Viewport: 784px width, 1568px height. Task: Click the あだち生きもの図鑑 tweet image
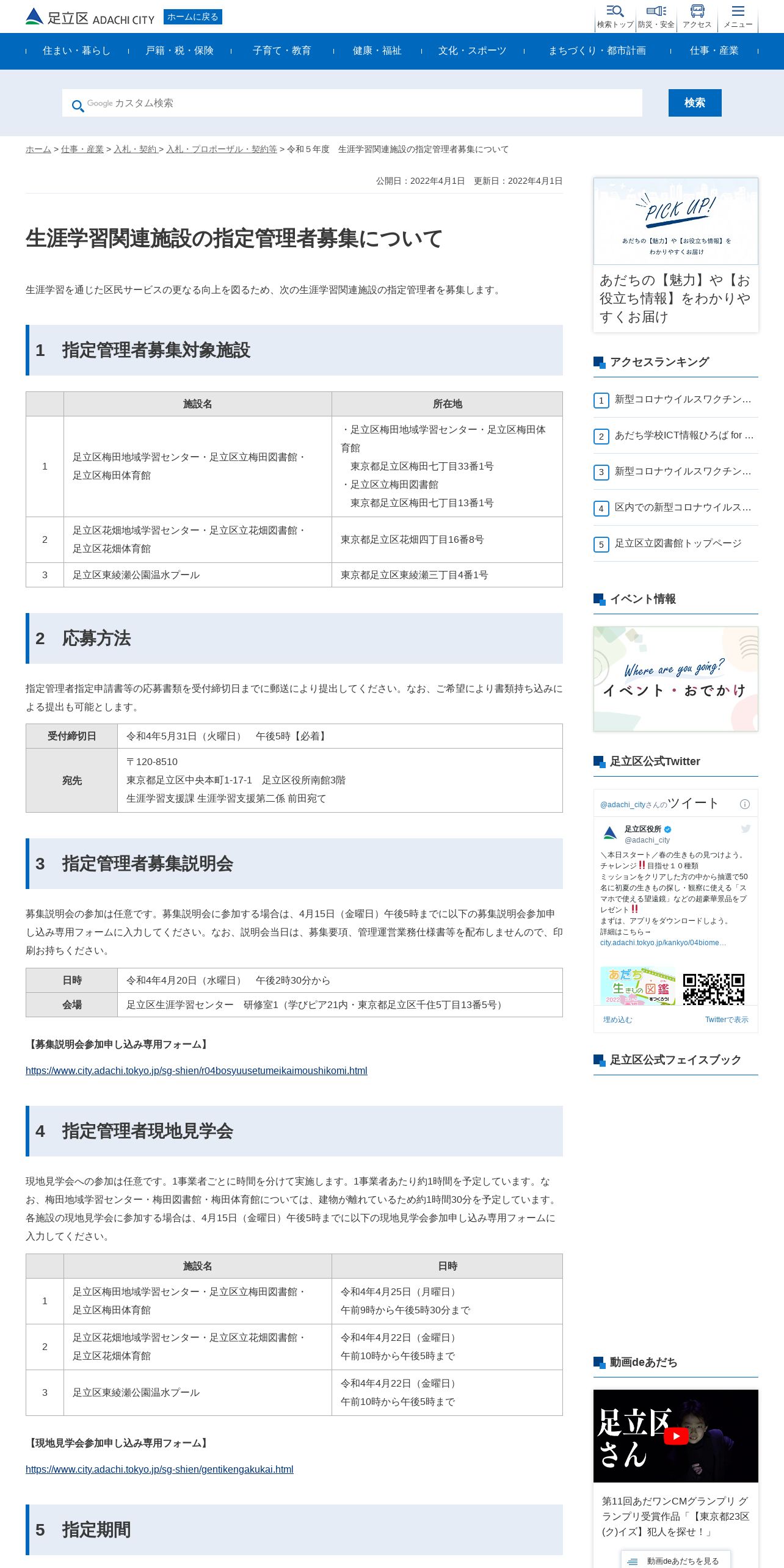pyautogui.click(x=638, y=985)
